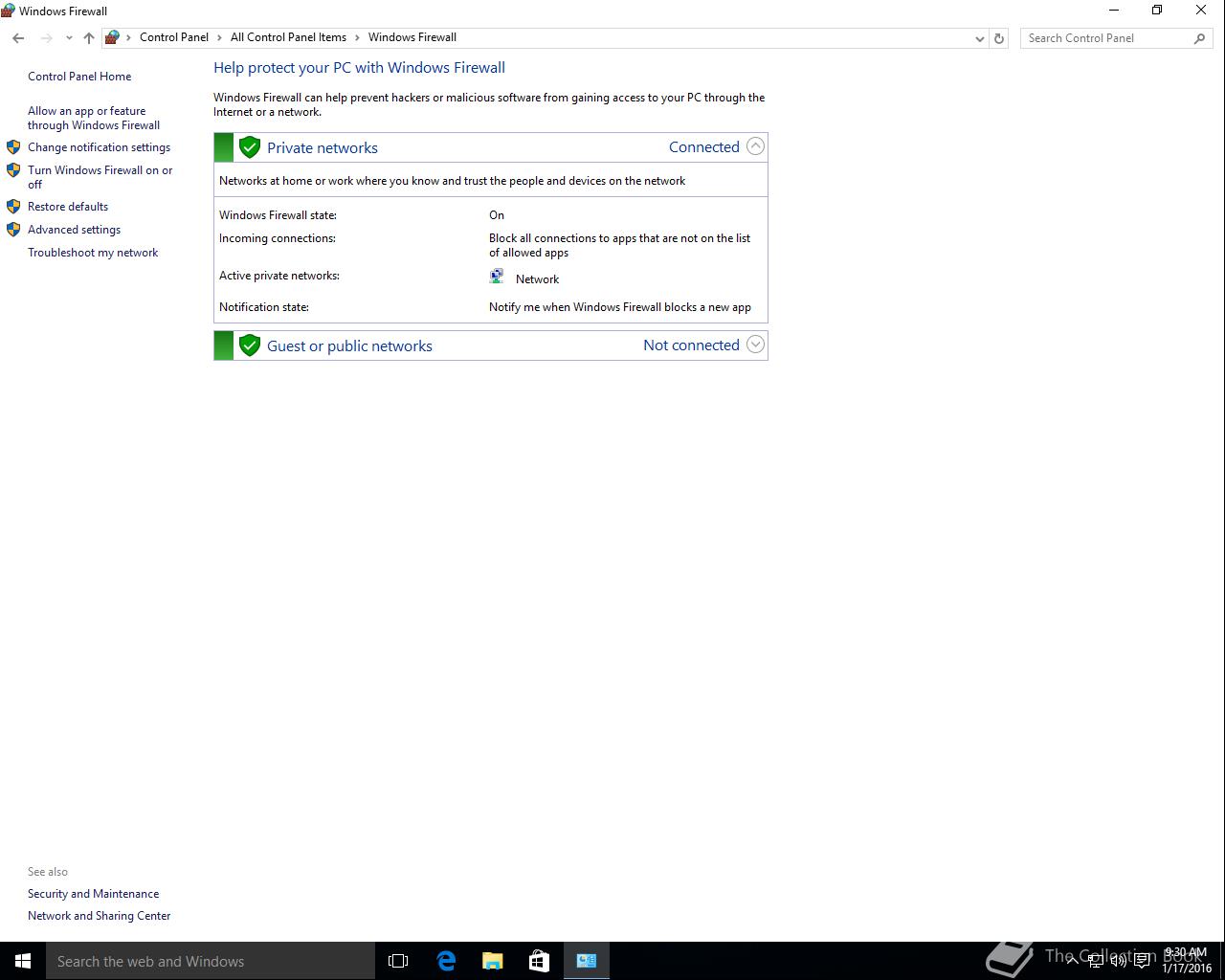
Task: Open Security and Maintenance link
Action: coord(94,894)
